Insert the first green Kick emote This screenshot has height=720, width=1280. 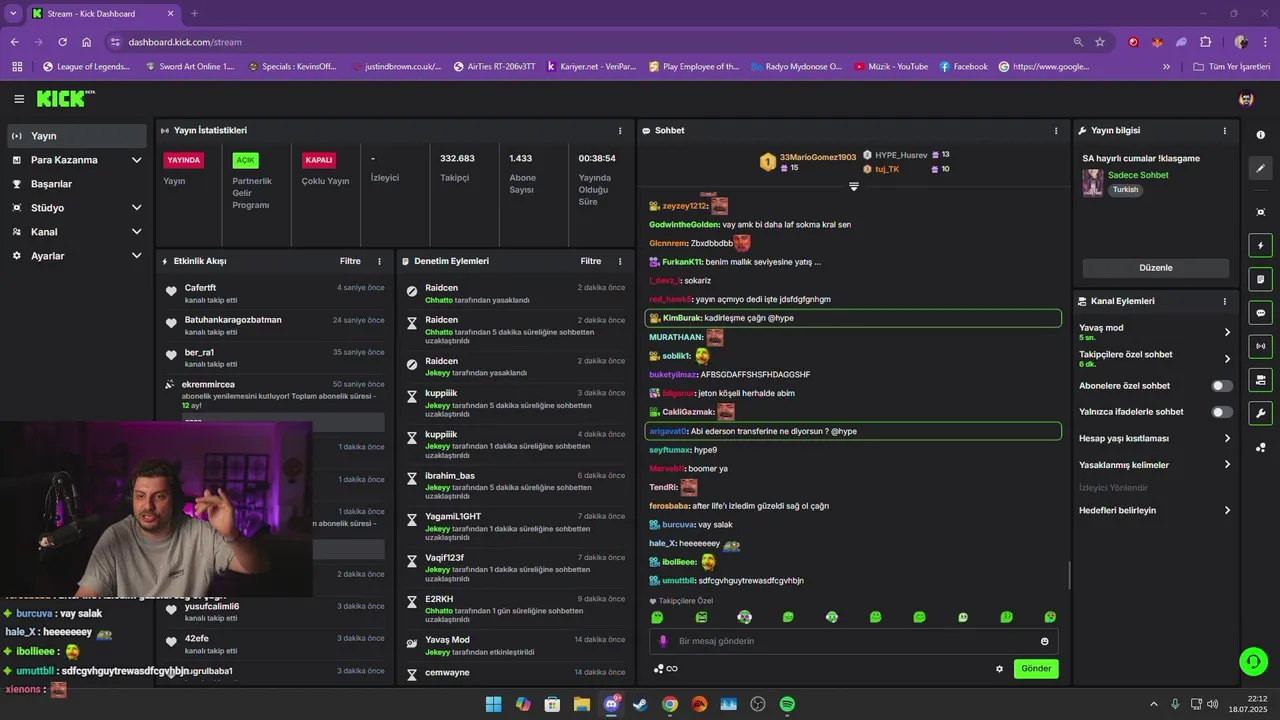point(657,617)
